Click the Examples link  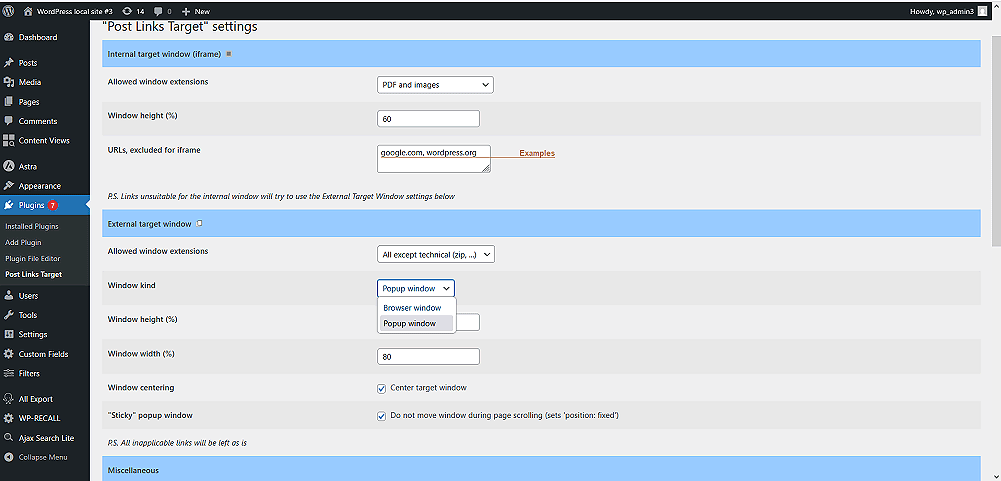537,153
